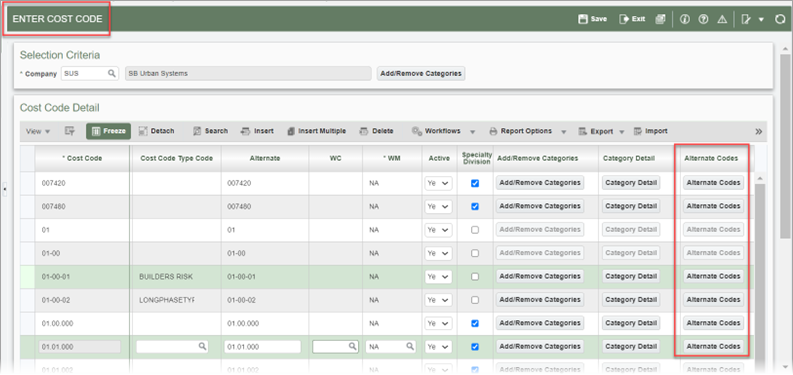Collapse the left side panel arrow
This screenshot has width=793, height=375.
[5, 189]
